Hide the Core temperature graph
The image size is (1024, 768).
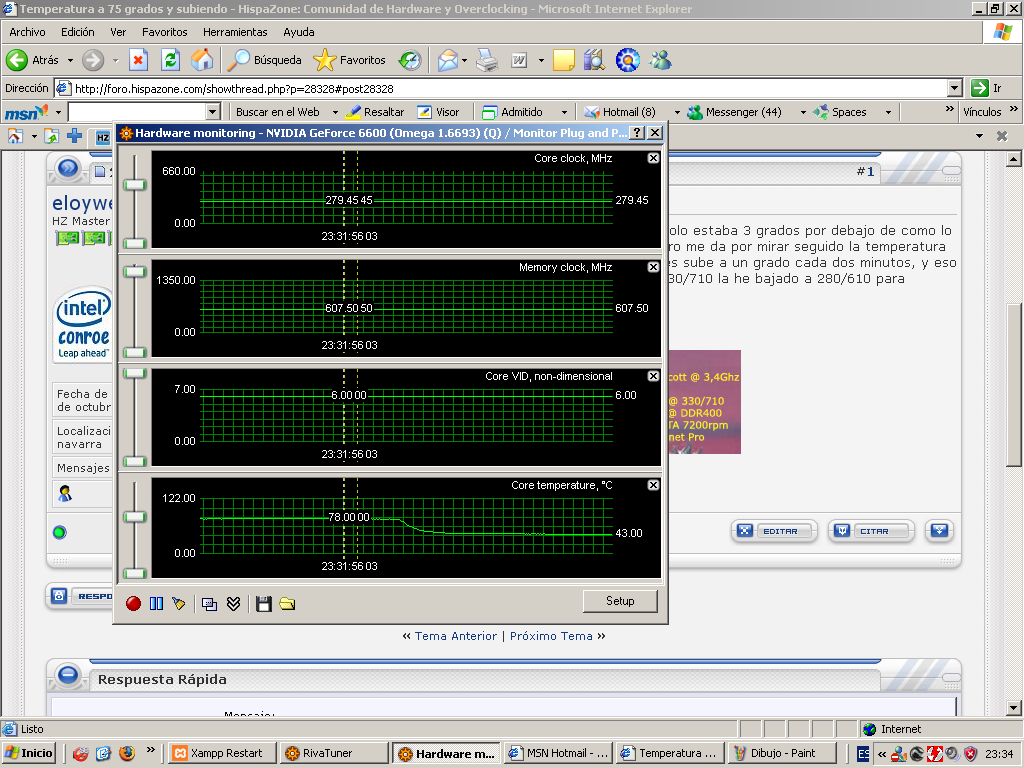tap(653, 485)
